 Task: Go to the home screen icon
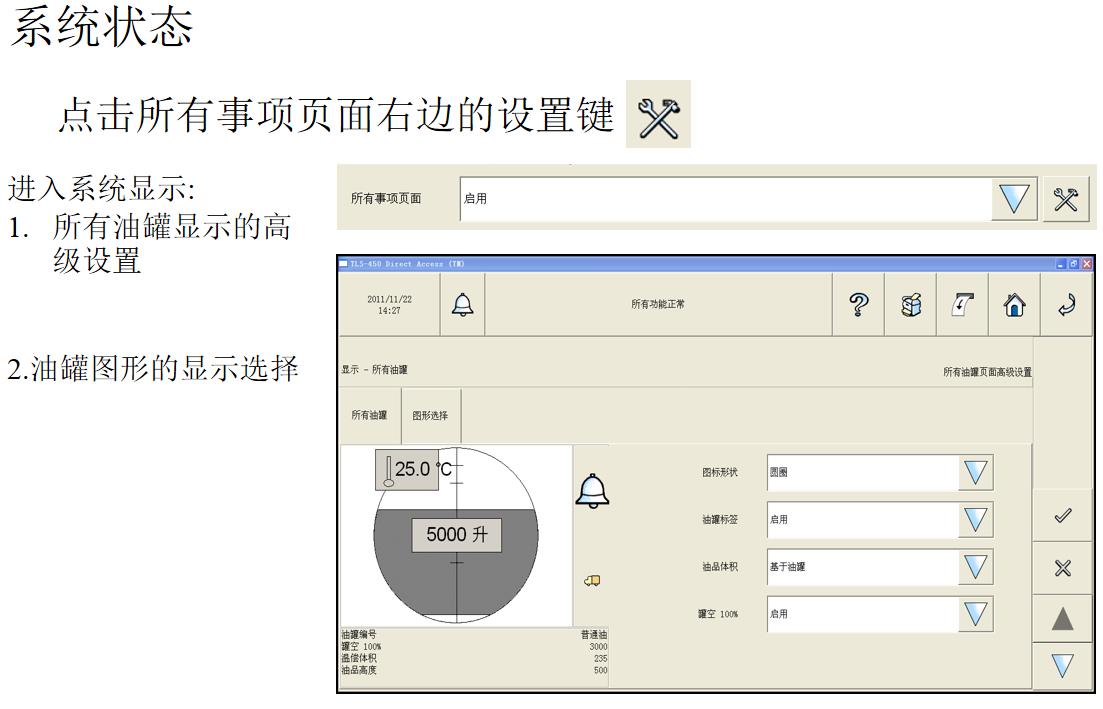(x=1013, y=305)
